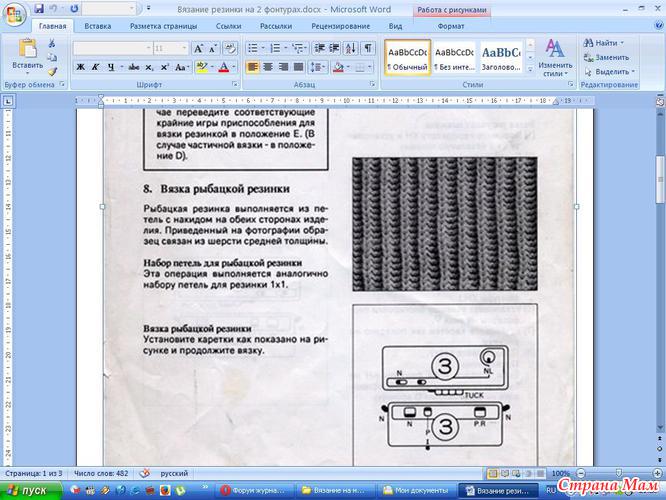
Task: Apply the Заголовок style
Action: [x=501, y=58]
